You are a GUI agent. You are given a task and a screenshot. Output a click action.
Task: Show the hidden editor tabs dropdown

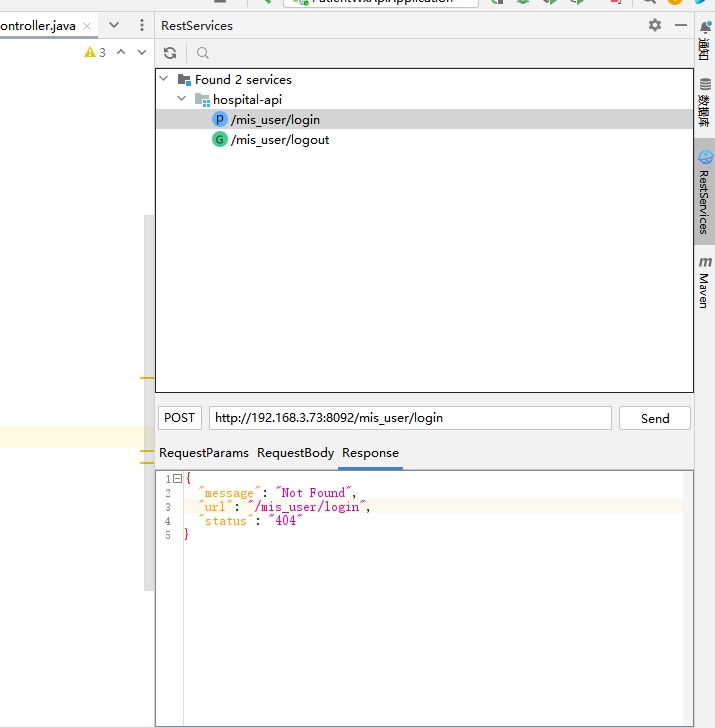point(114,25)
